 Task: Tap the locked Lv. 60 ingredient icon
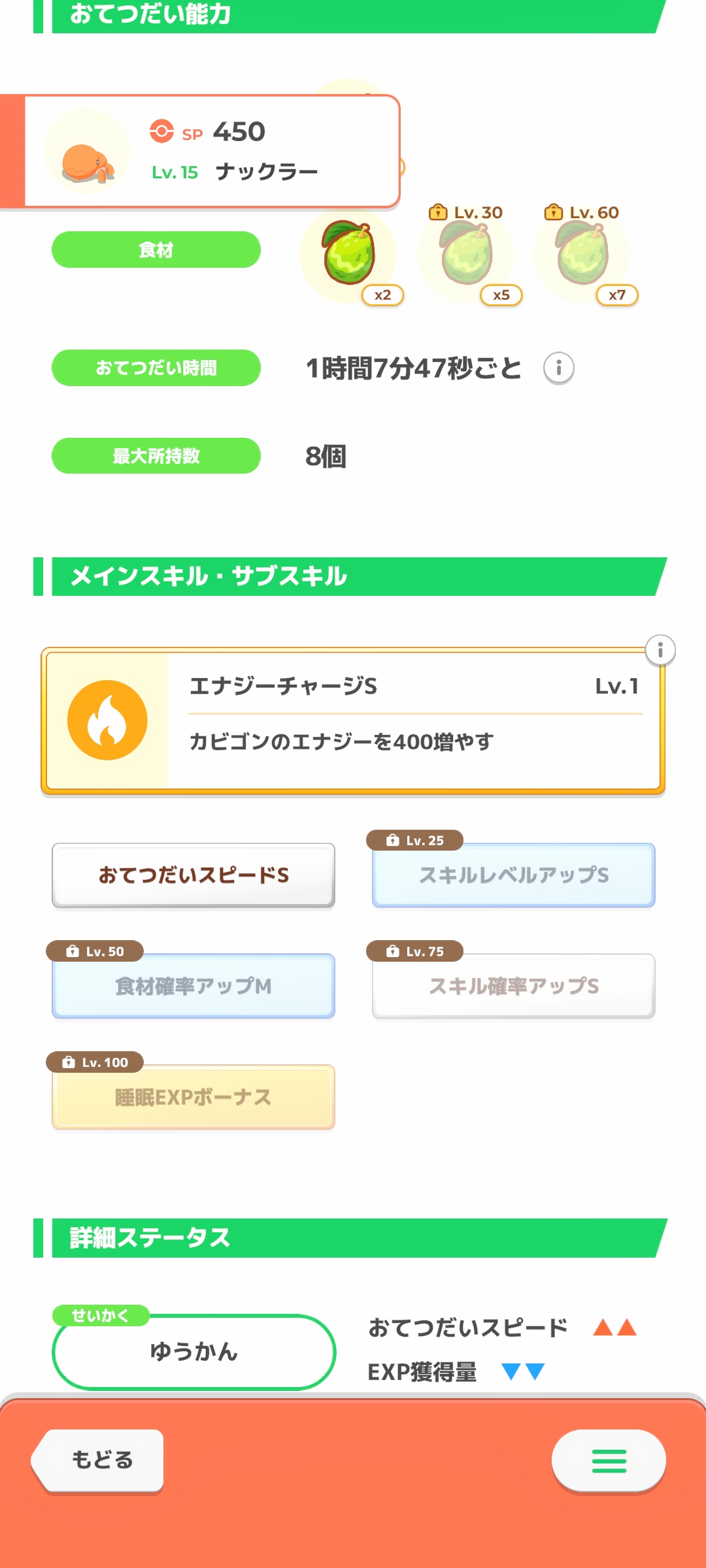click(x=582, y=255)
